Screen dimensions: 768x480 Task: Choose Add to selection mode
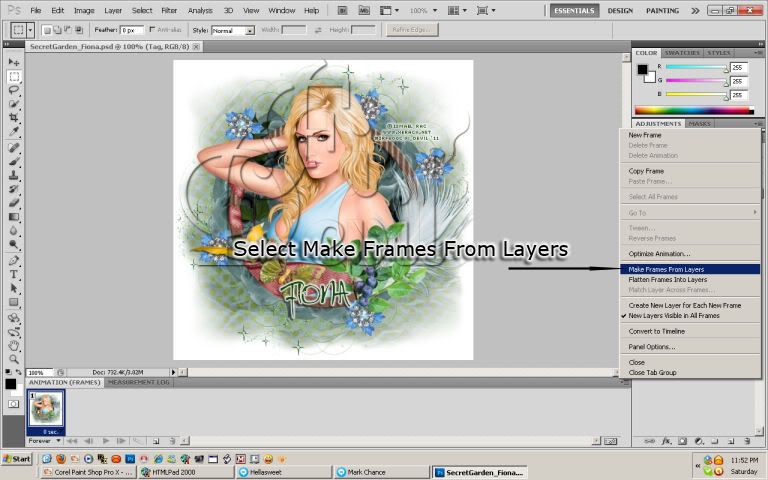tap(57, 30)
